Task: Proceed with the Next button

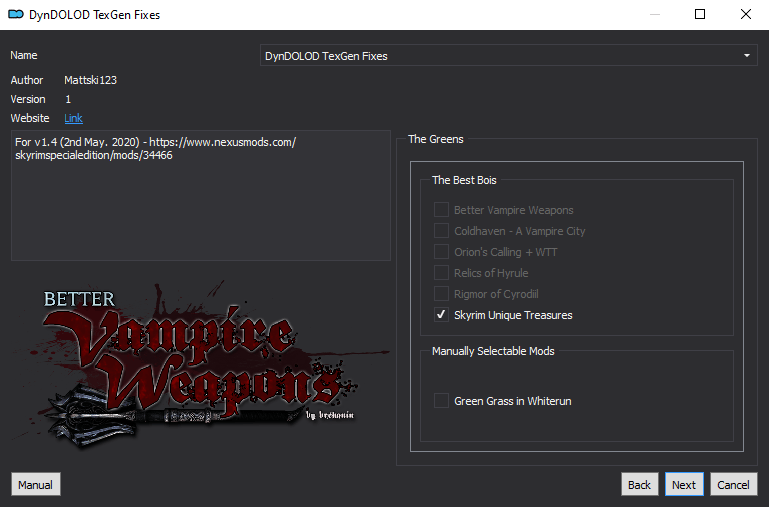Action: click(x=684, y=484)
